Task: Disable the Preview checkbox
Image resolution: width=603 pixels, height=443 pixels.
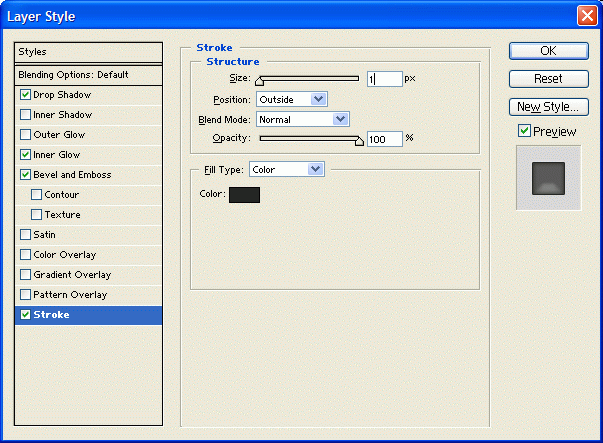Action: point(524,131)
